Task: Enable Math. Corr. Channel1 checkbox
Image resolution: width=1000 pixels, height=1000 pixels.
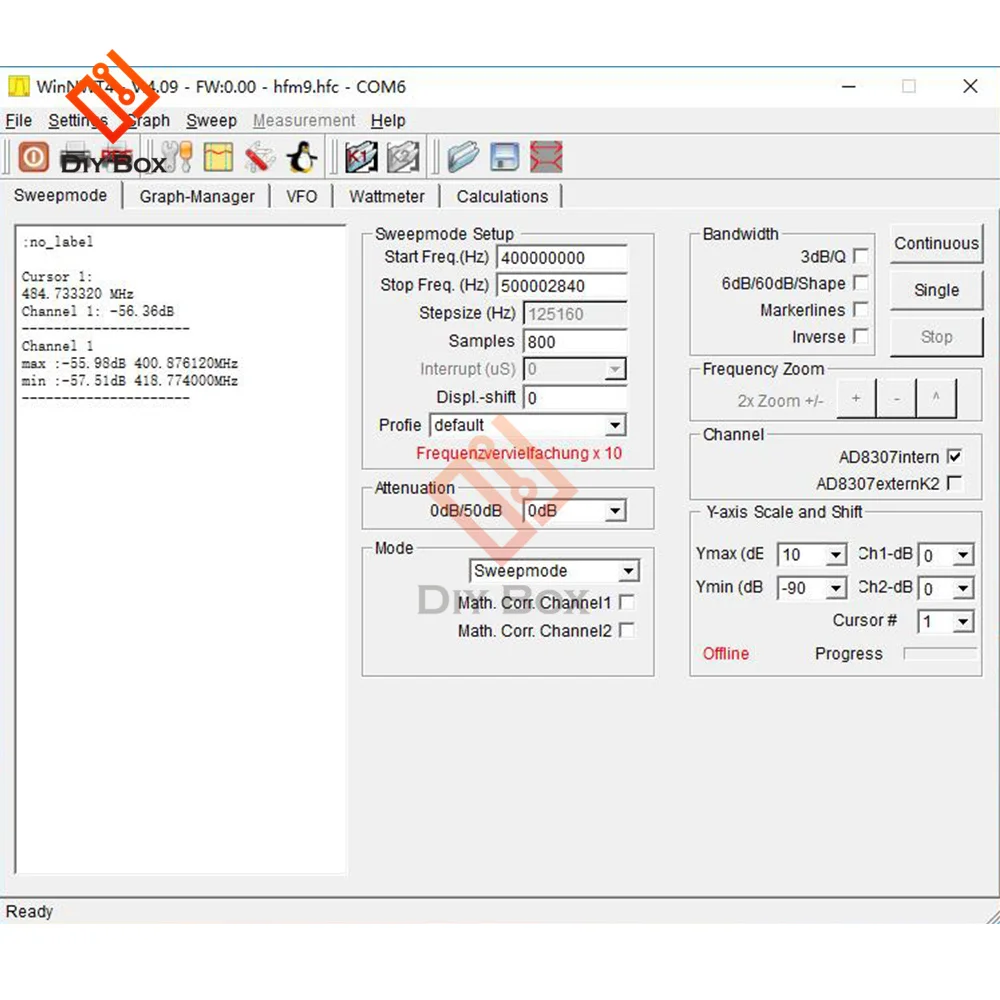Action: click(x=627, y=603)
